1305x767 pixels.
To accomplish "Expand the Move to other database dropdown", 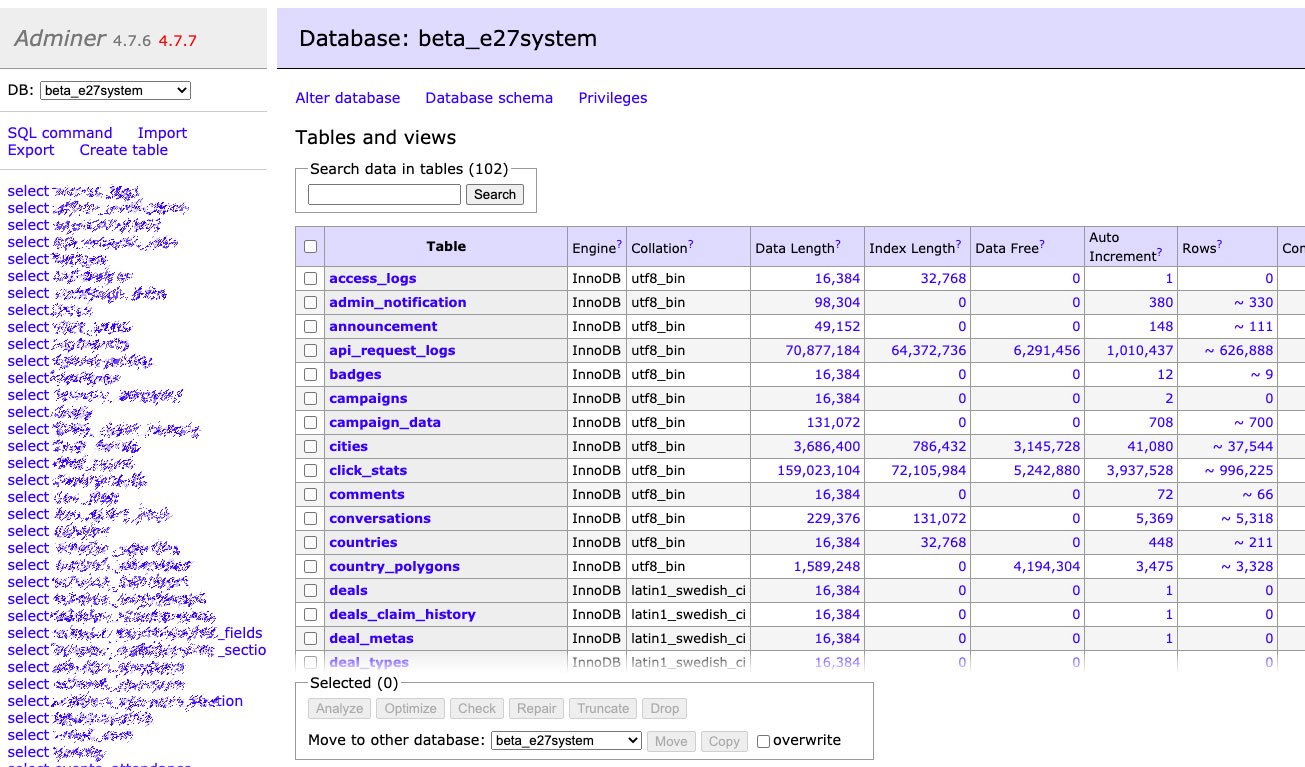I will click(x=565, y=741).
